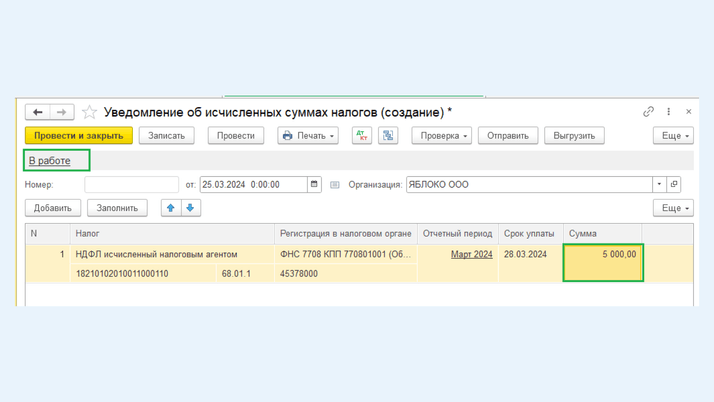This screenshot has width=714, height=402.
Task: Open the ЯБЛОКО ООО organization card icon
Action: [x=674, y=184]
